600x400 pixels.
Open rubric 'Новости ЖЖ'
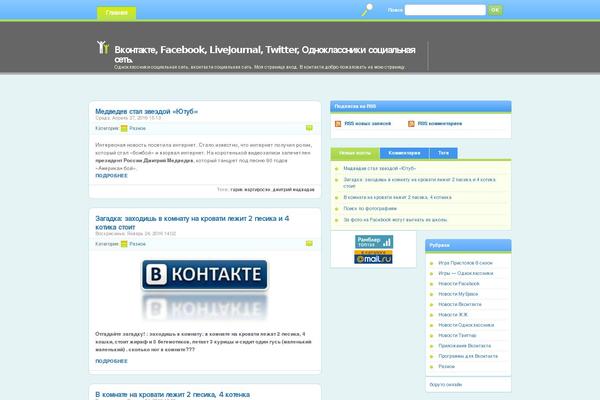453,315
